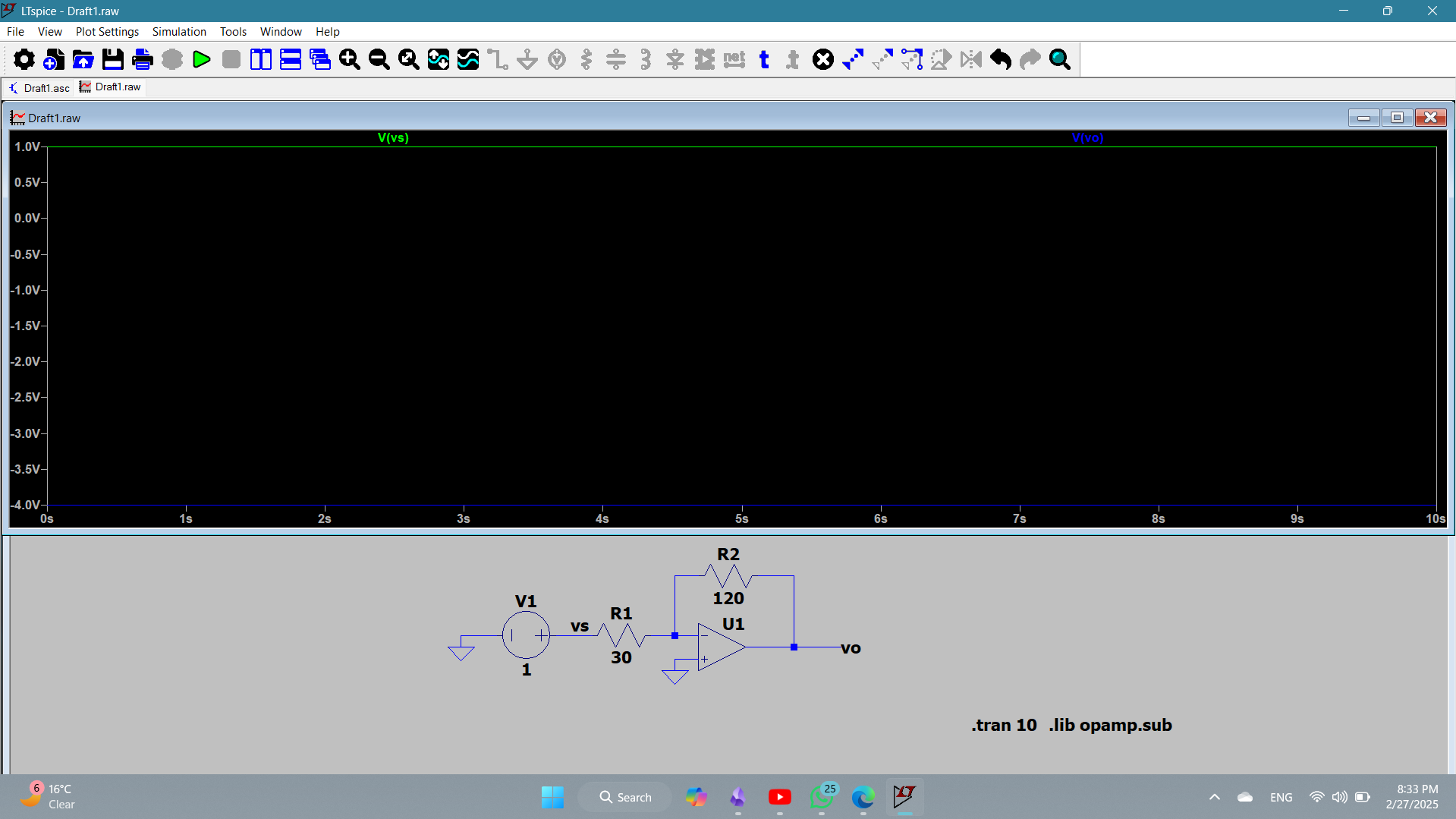Click the .lib opamp.sub directive
Screen dimensions: 1456x819
[1110, 725]
